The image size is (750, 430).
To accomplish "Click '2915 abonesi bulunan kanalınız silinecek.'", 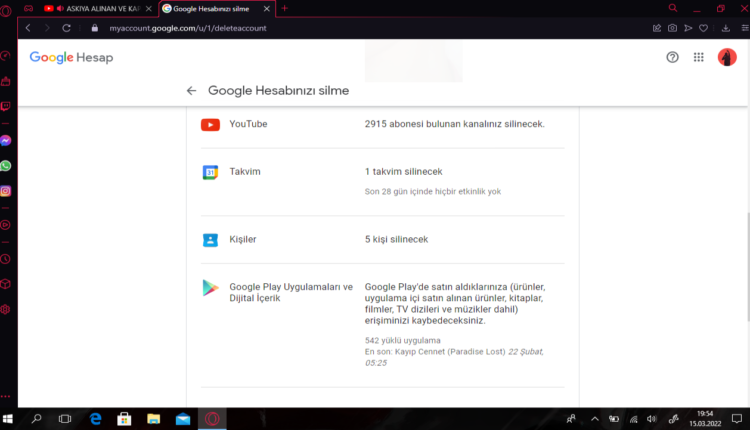I will click(x=454, y=124).
